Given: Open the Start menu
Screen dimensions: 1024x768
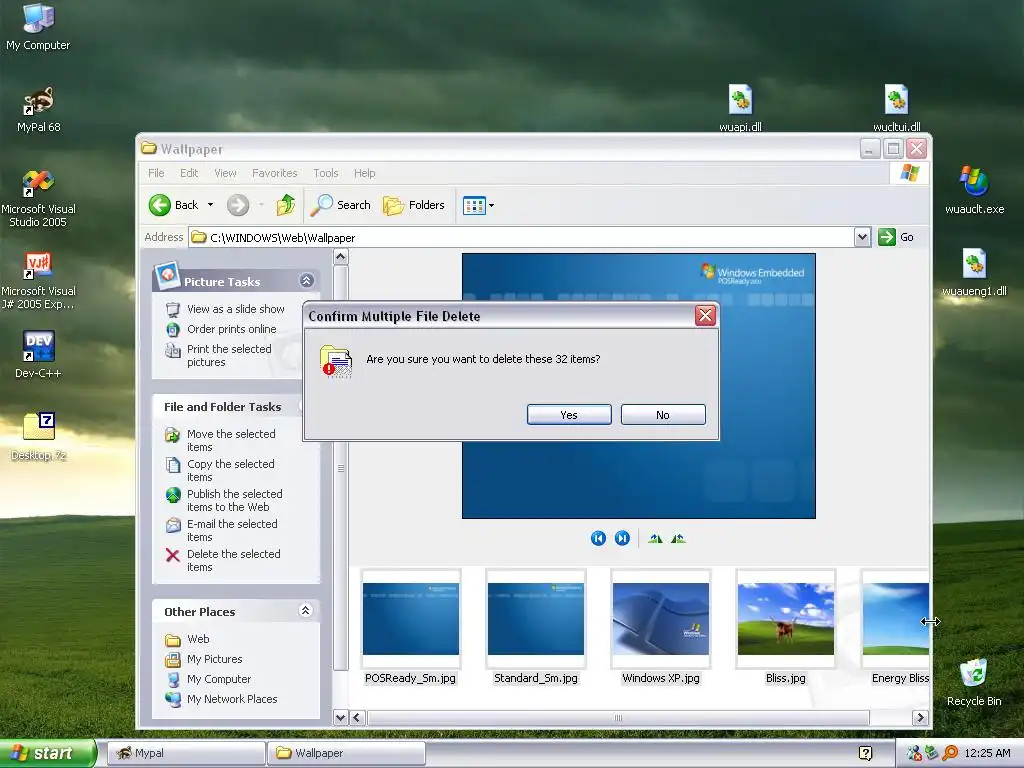Looking at the screenshot, I should [x=47, y=753].
